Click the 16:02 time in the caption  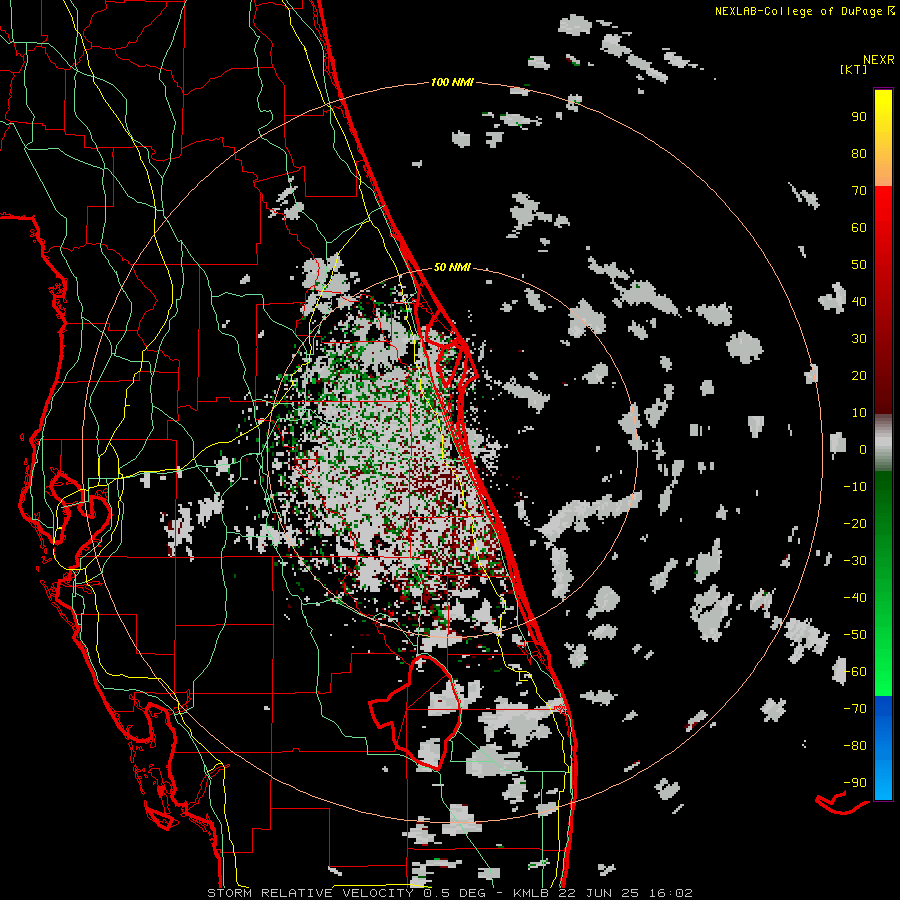point(670,893)
